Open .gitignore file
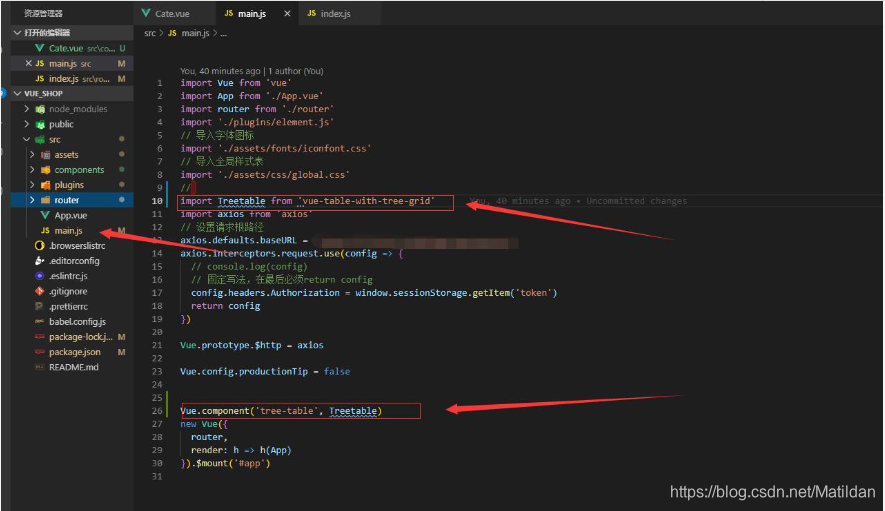The width and height of the screenshot is (885, 511). pyautogui.click(x=68, y=291)
